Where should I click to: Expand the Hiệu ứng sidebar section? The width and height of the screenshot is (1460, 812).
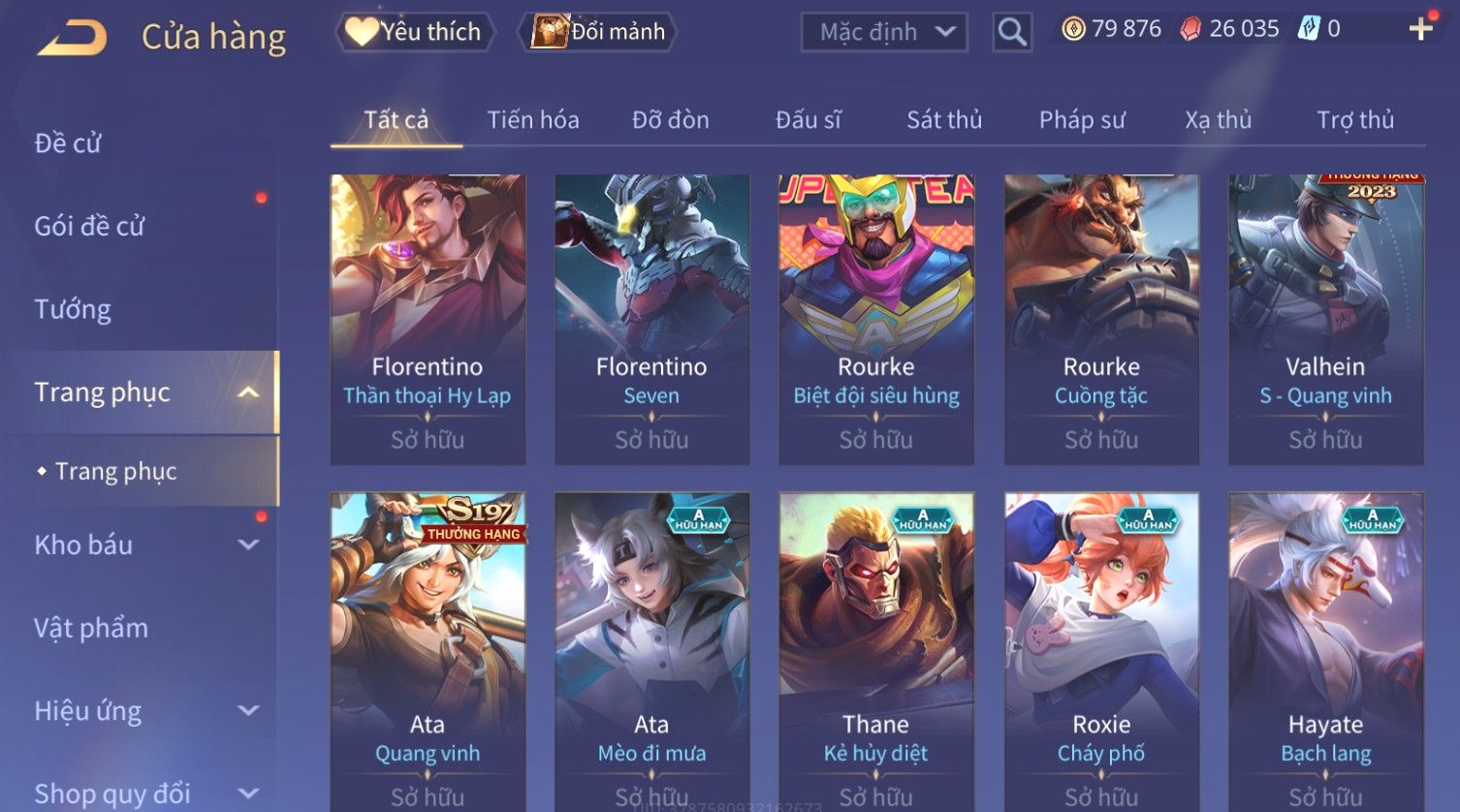tap(248, 710)
